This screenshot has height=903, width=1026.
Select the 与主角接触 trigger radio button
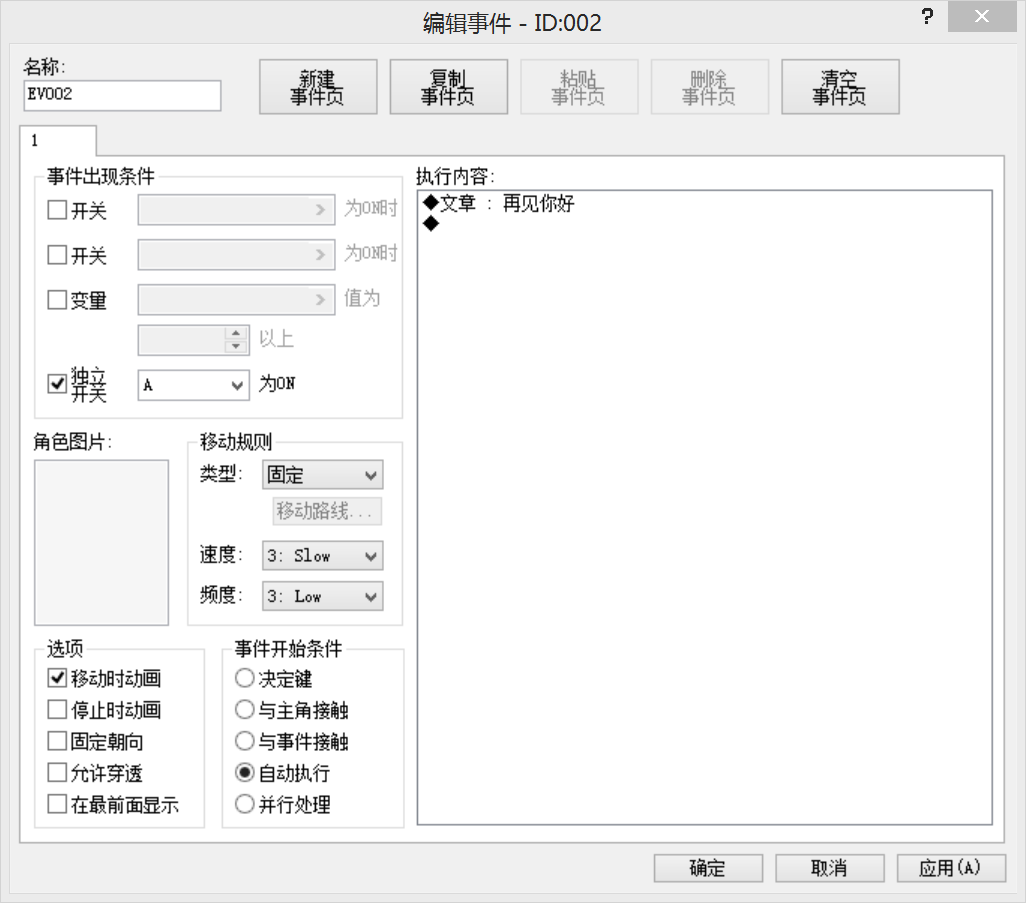245,709
